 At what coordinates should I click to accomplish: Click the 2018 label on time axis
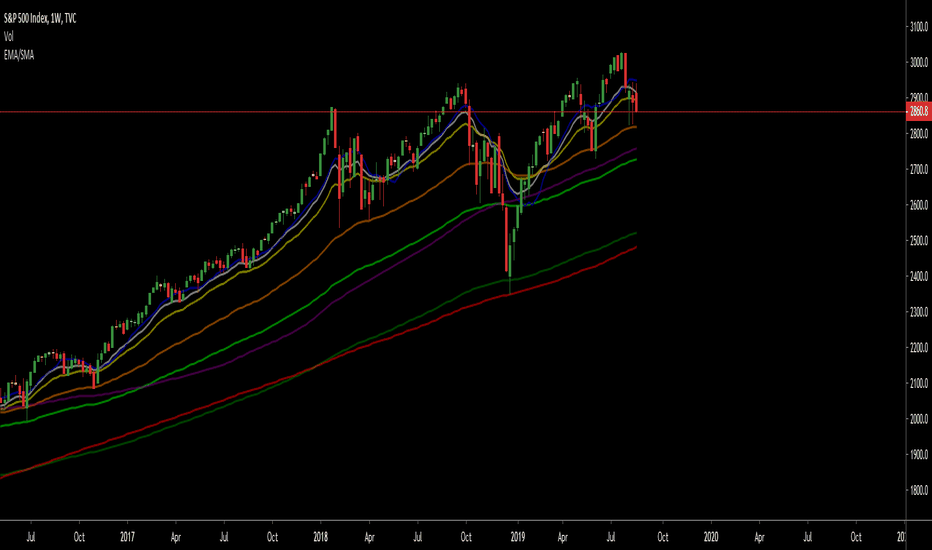coord(320,537)
